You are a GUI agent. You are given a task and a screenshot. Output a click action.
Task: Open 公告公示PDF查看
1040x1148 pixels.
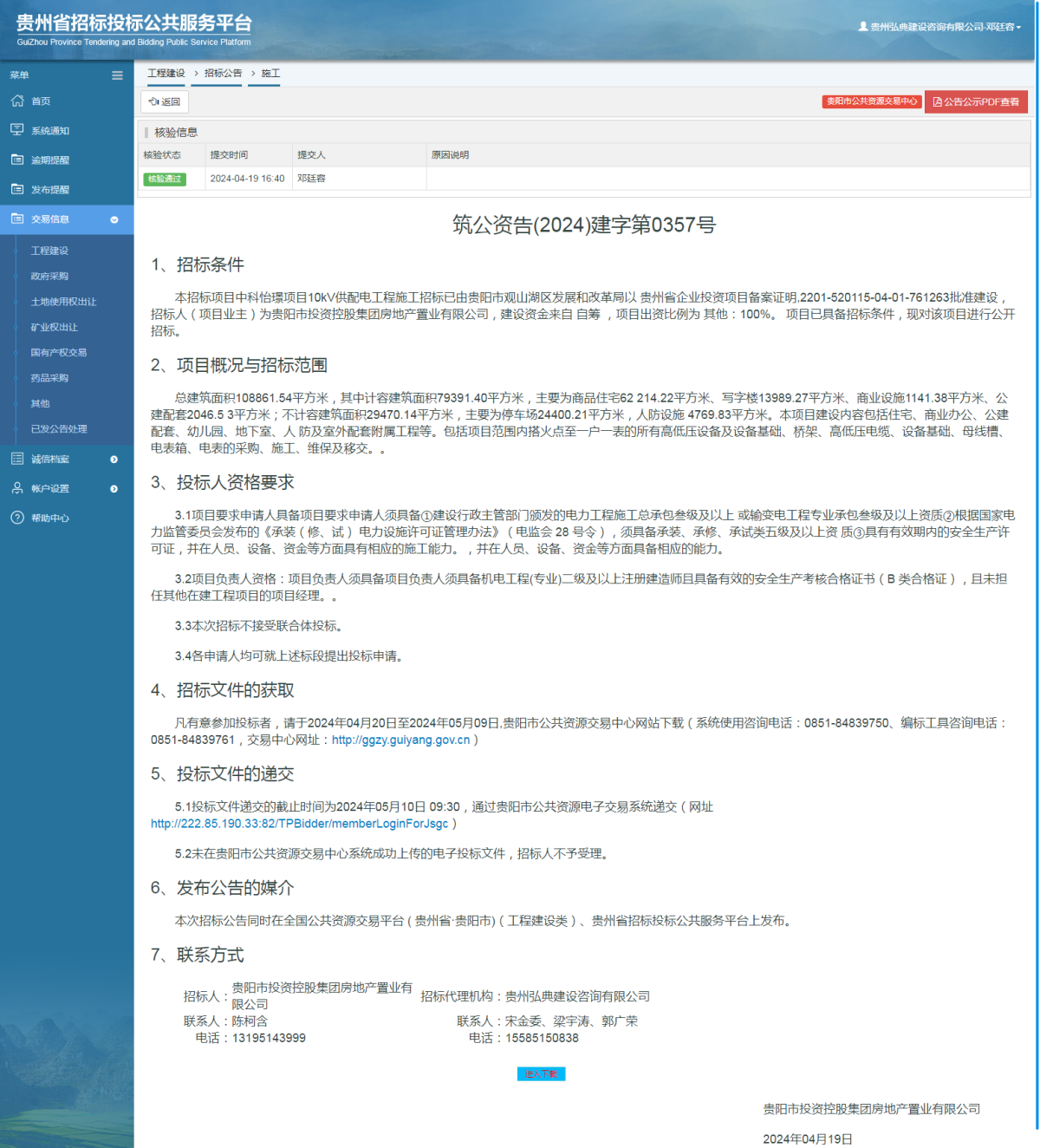click(x=976, y=101)
